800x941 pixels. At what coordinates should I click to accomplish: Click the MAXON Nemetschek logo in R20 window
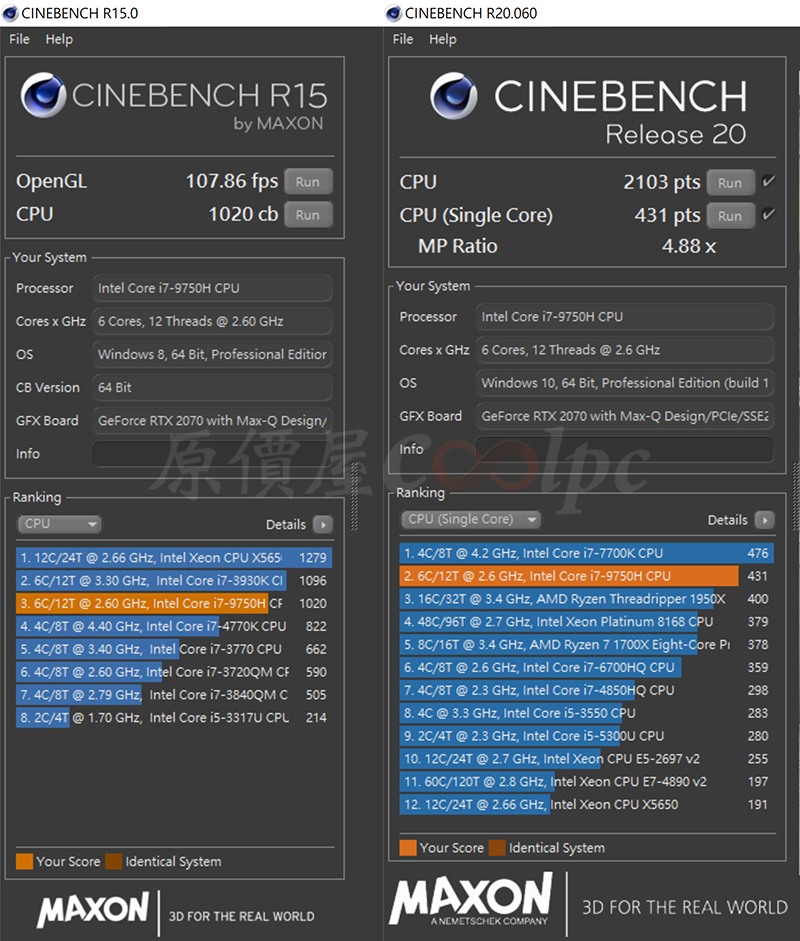point(471,898)
